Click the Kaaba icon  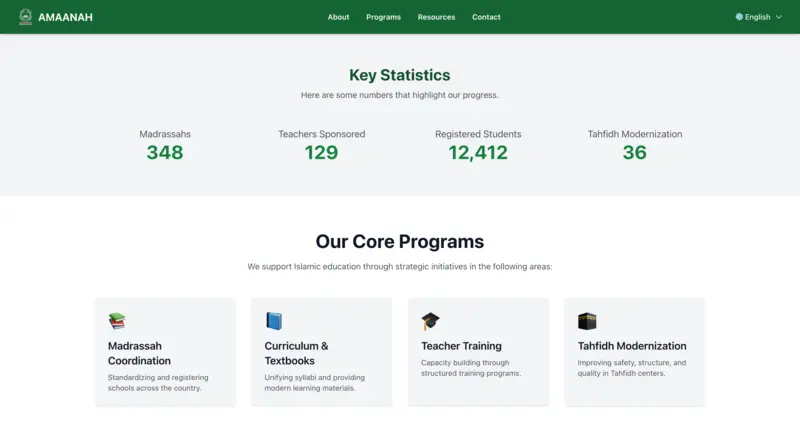[587, 321]
